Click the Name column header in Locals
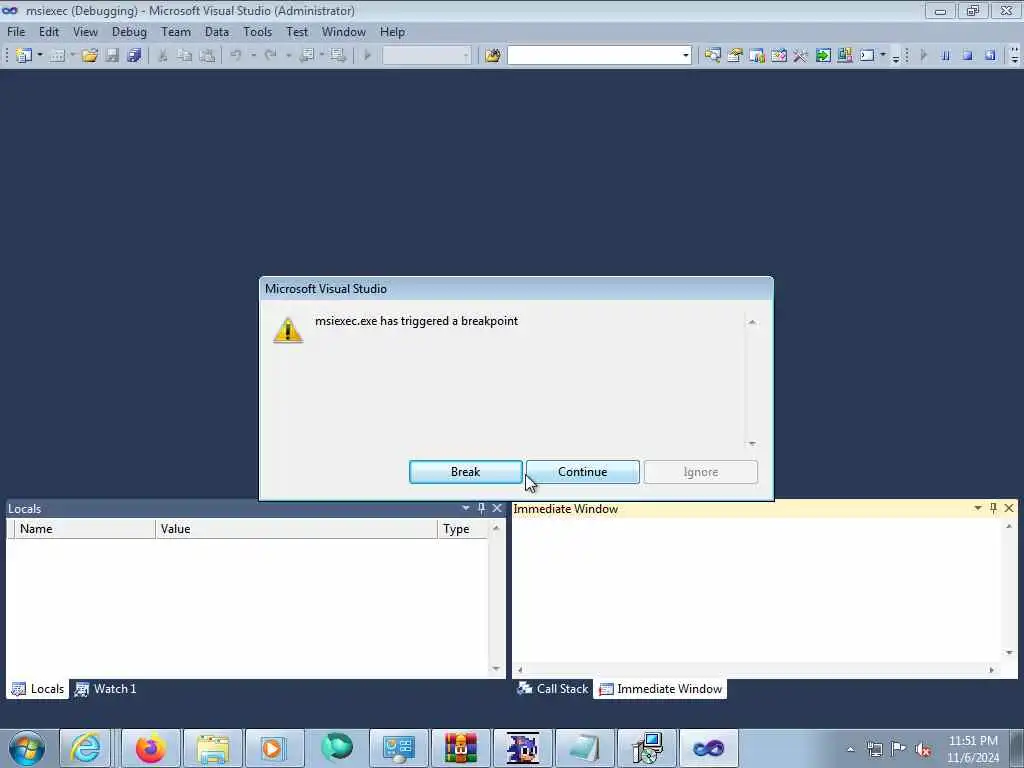Image resolution: width=1024 pixels, height=768 pixels. pyautogui.click(x=84, y=529)
